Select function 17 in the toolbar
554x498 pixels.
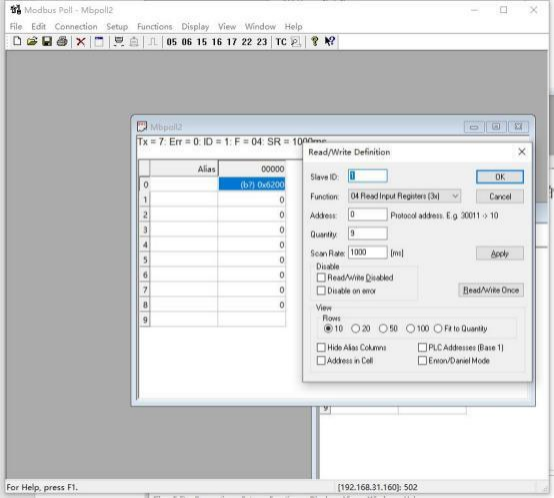[x=232, y=42]
